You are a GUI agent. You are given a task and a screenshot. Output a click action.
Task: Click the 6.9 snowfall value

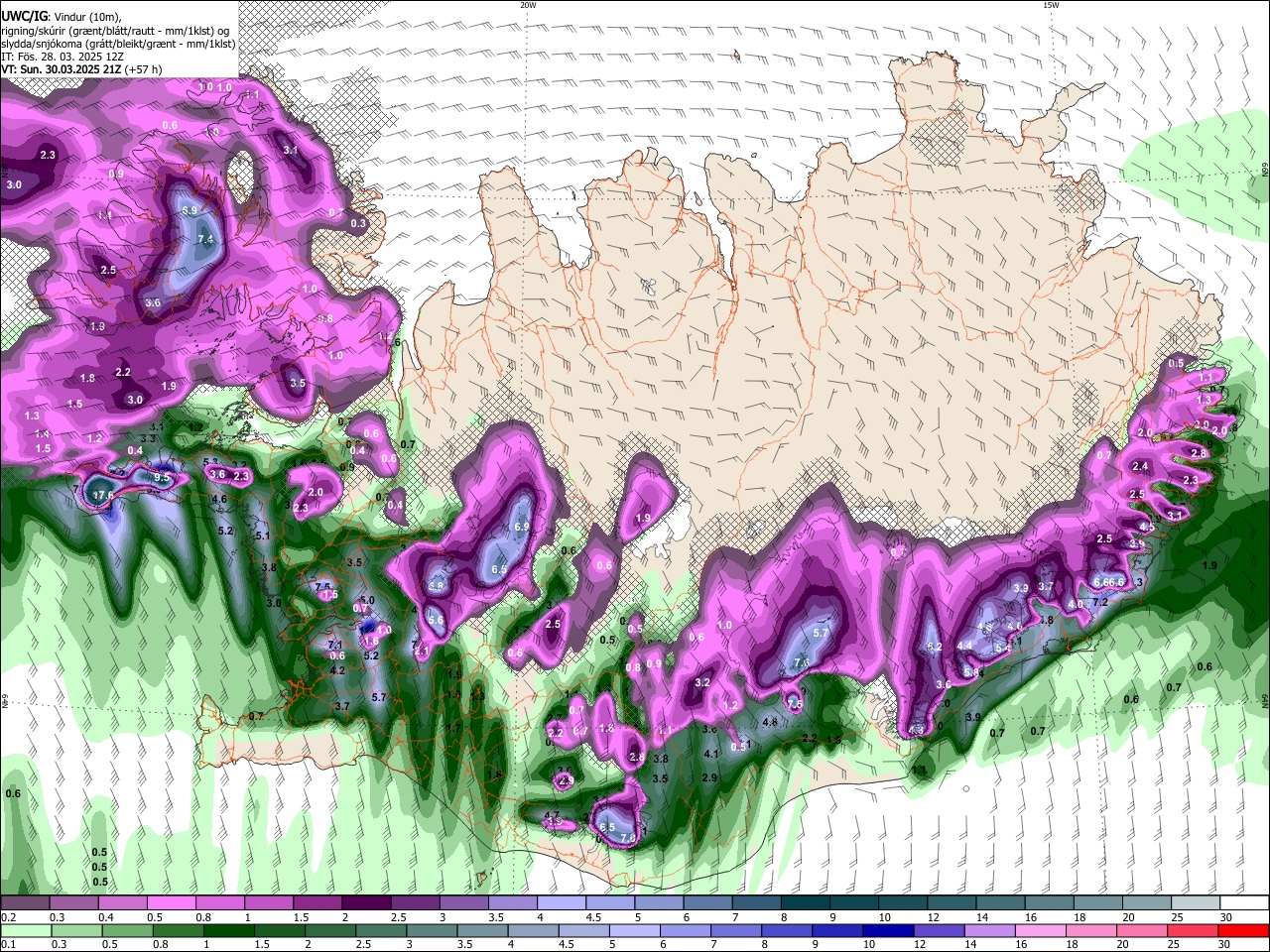point(522,527)
